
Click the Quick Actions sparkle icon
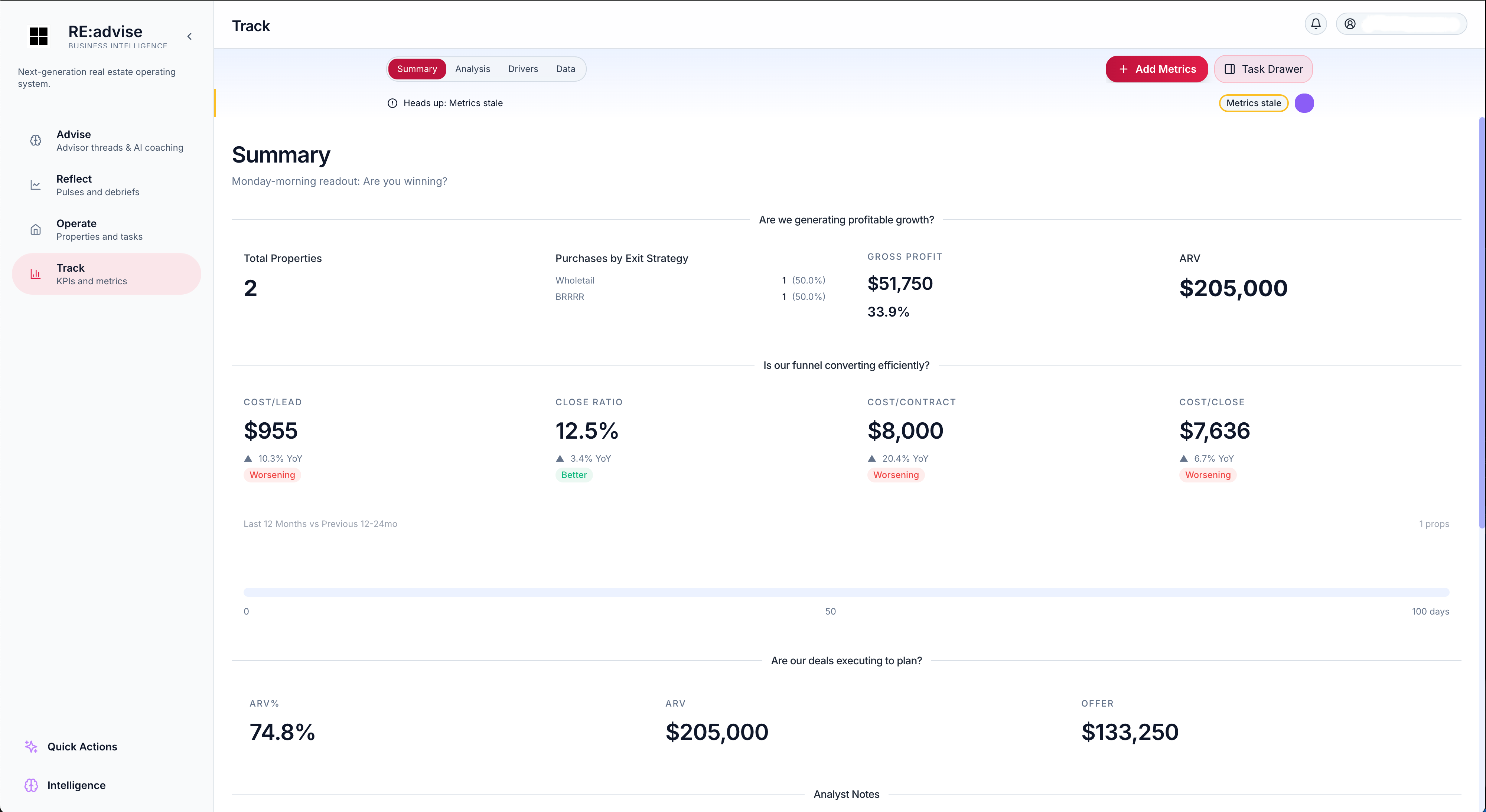point(30,747)
